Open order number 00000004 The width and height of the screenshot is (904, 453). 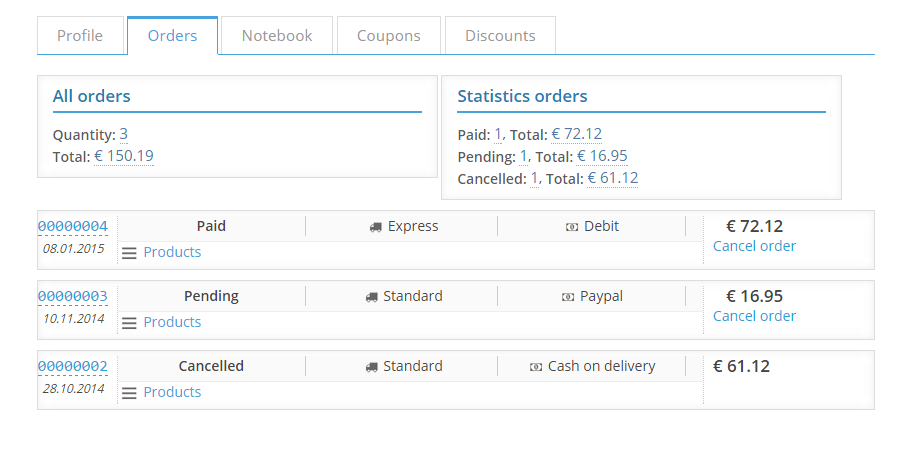coord(73,226)
